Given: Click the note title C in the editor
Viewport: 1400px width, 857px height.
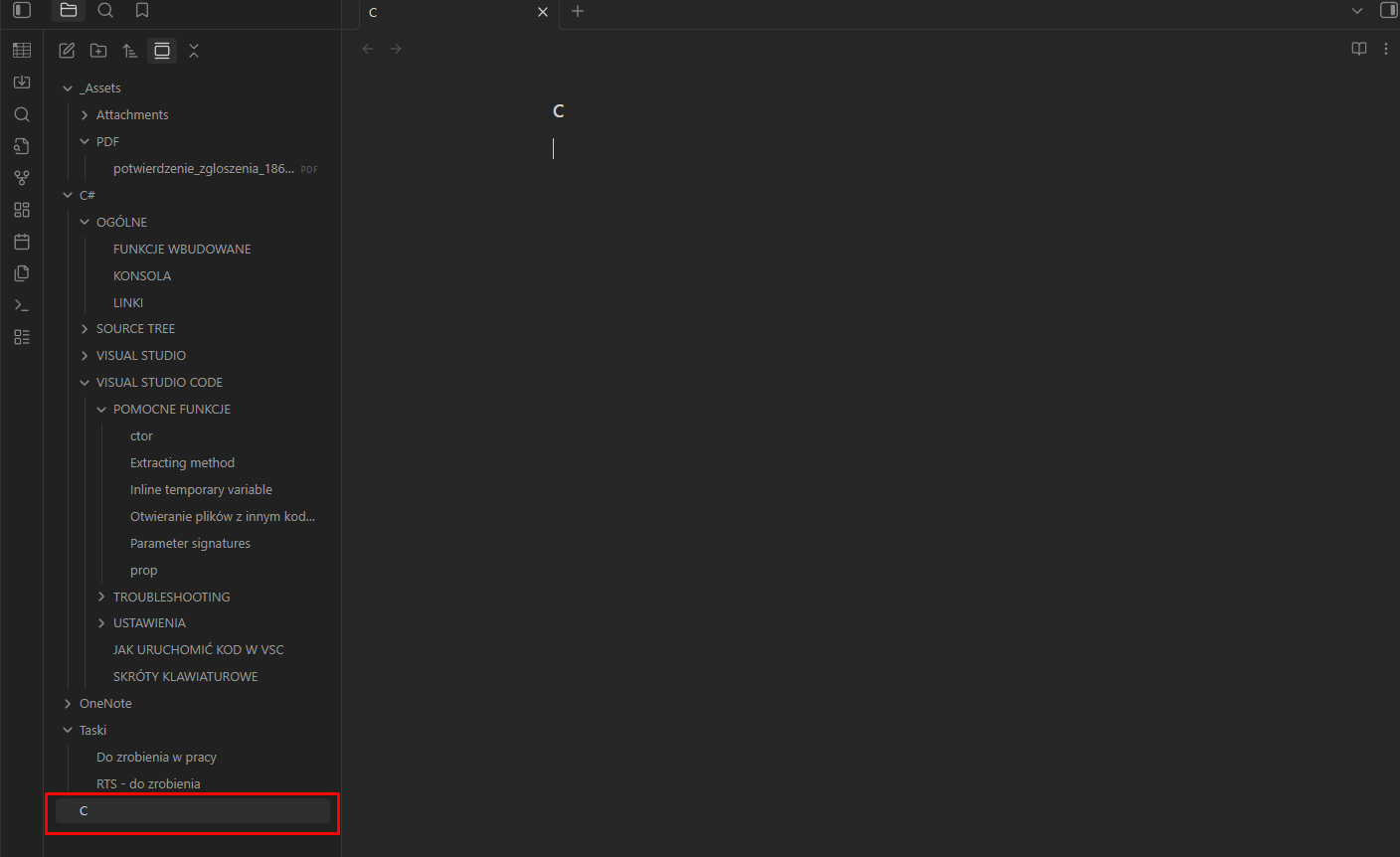Looking at the screenshot, I should (559, 111).
